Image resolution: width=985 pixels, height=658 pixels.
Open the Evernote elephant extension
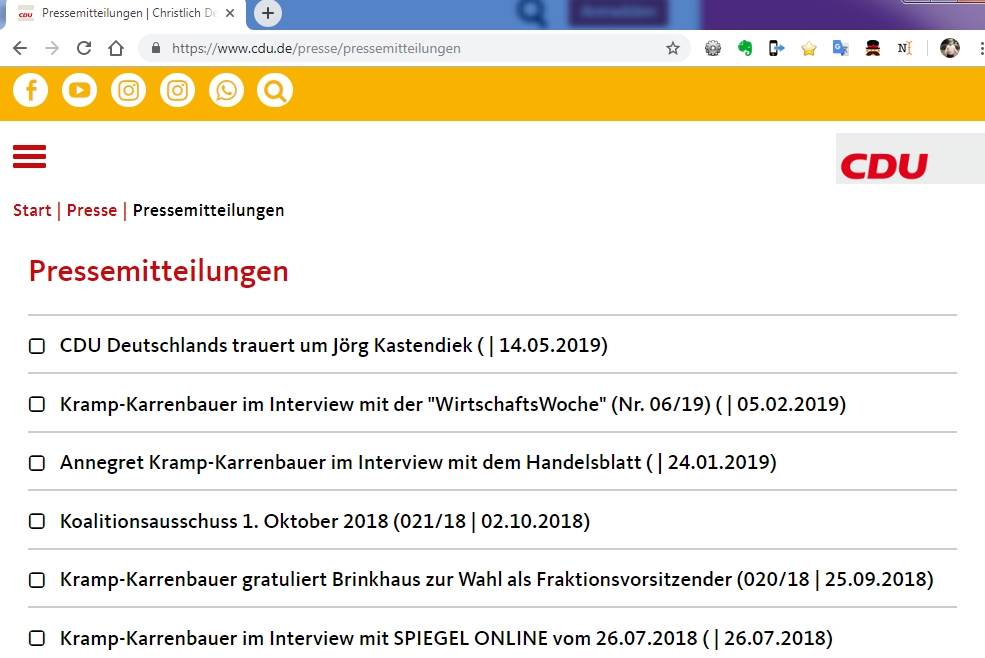point(745,48)
